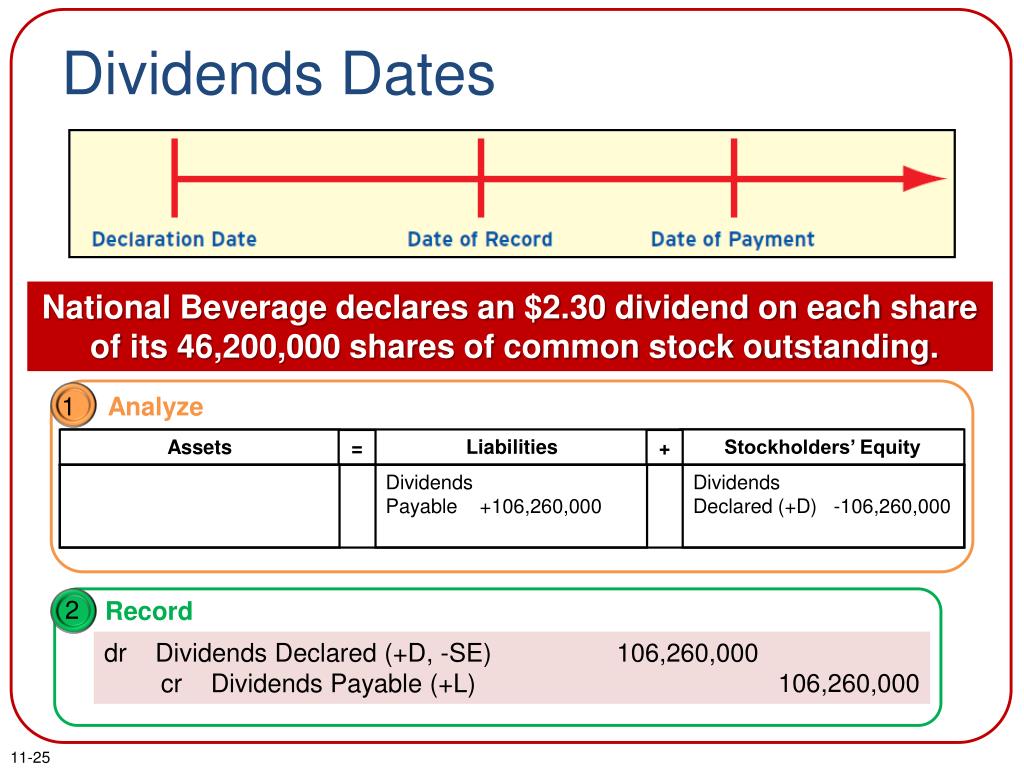Screen dimensions: 1024x768
Task: Click the 'National Beverage declares' red banner
Action: (510, 327)
